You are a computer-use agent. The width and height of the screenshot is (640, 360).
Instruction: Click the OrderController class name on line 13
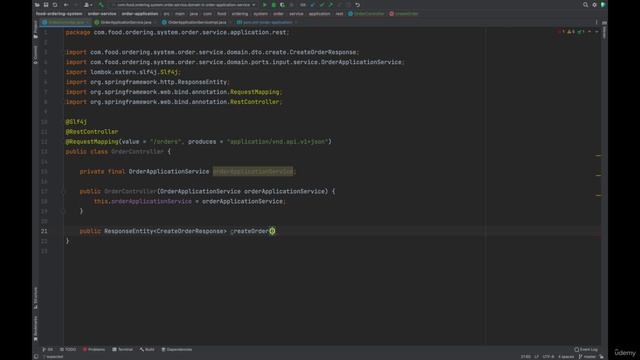(x=137, y=151)
